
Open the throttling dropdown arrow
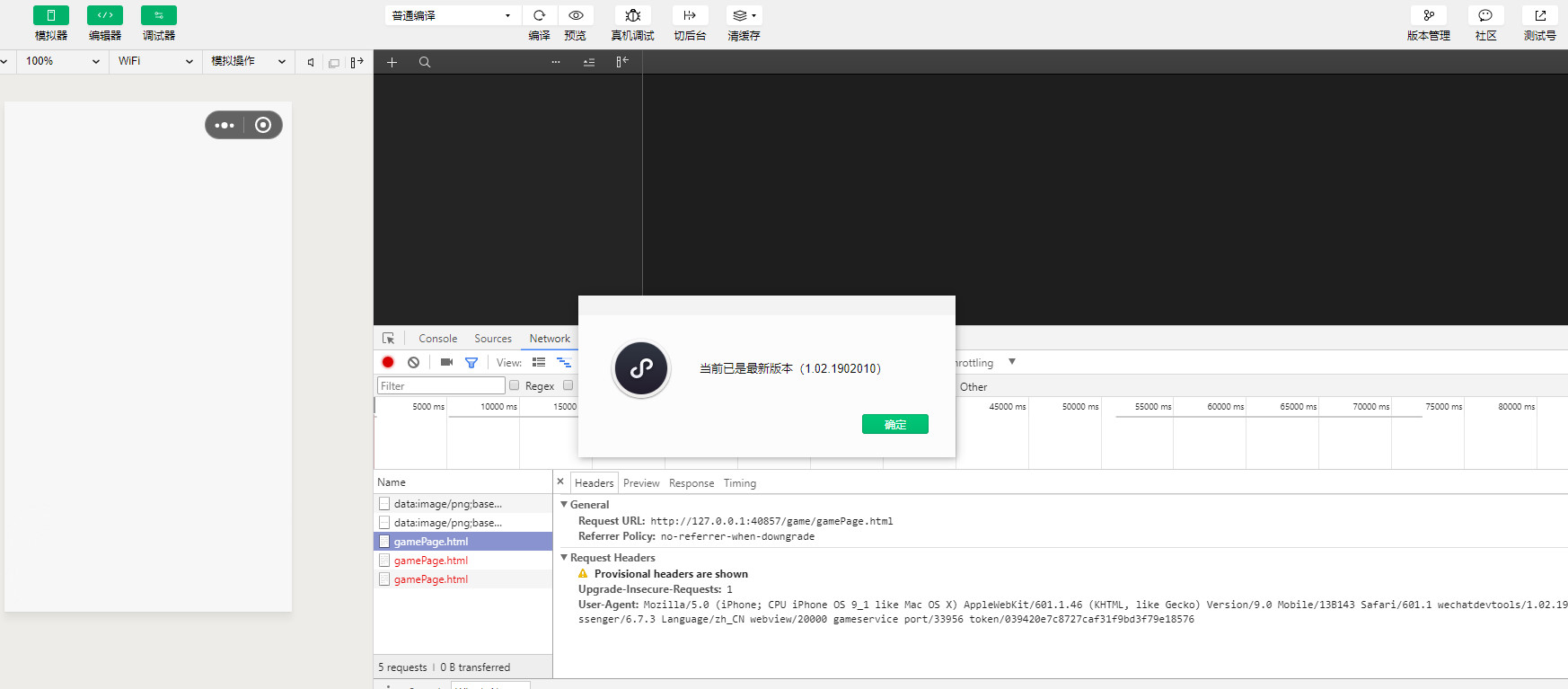click(1012, 362)
